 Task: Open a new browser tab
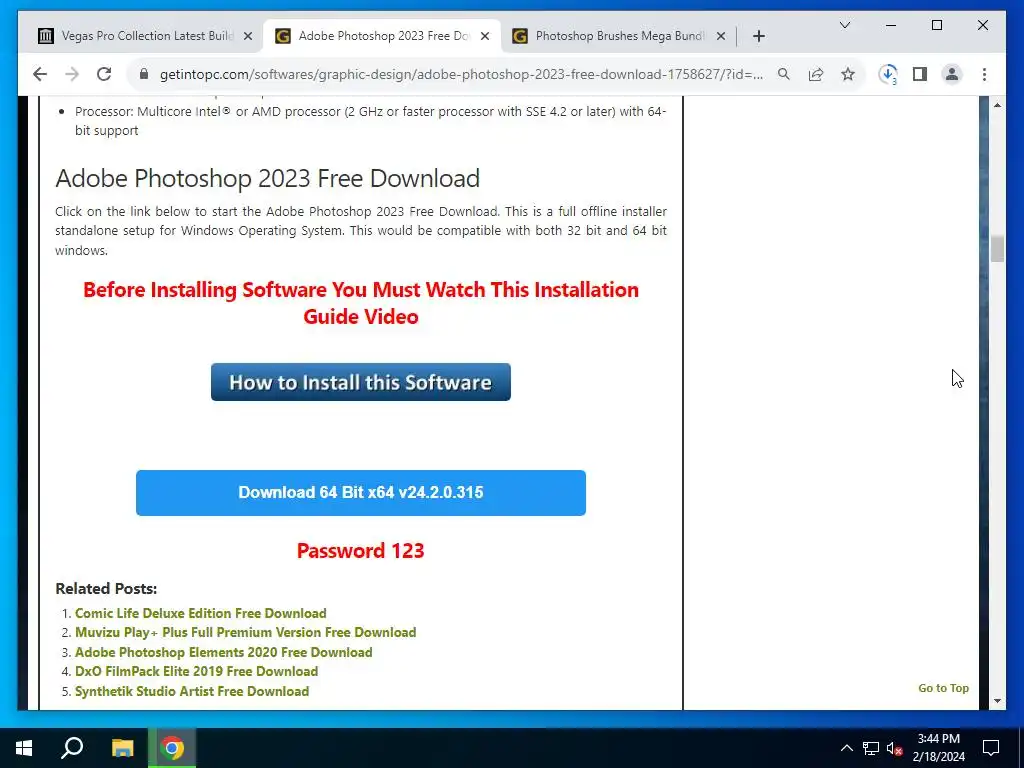758,36
